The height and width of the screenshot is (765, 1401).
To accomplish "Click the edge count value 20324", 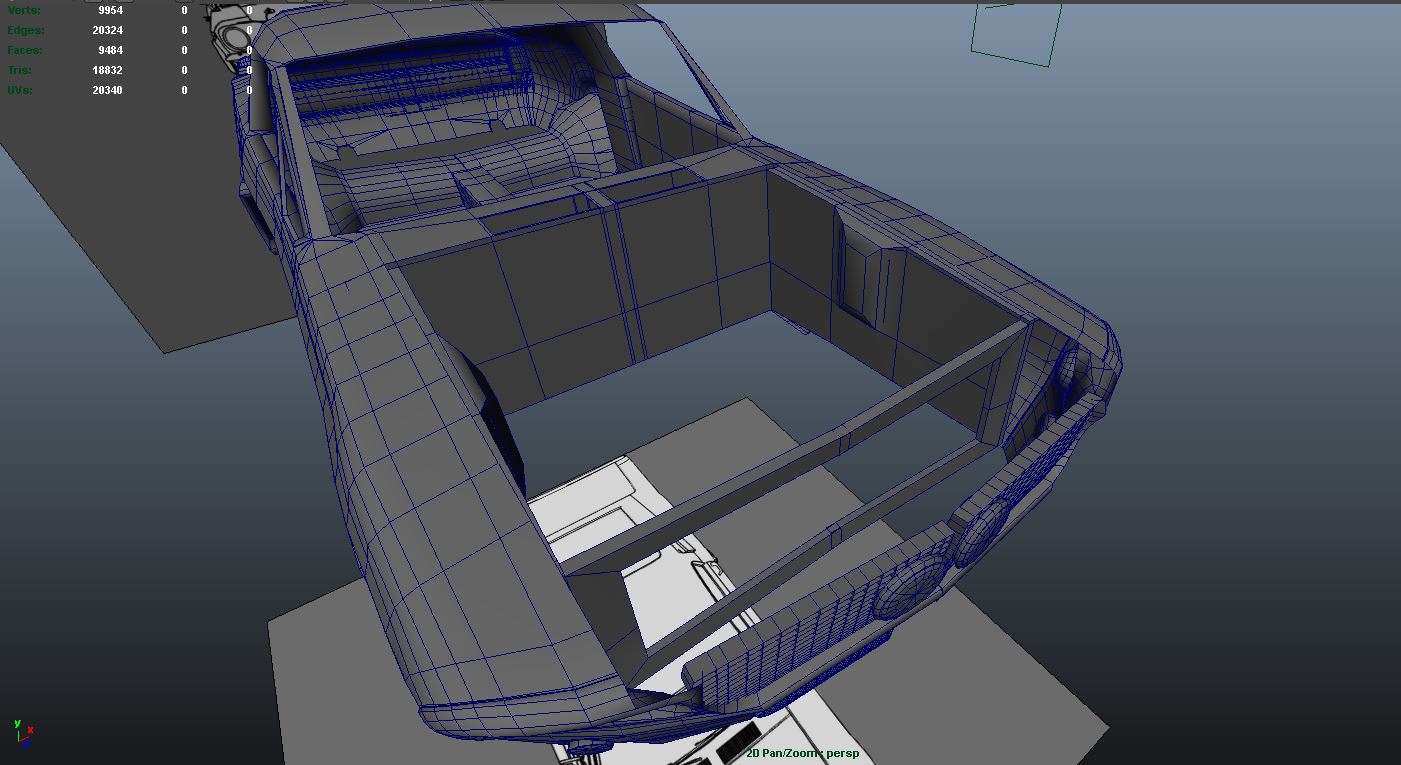I will 107,30.
